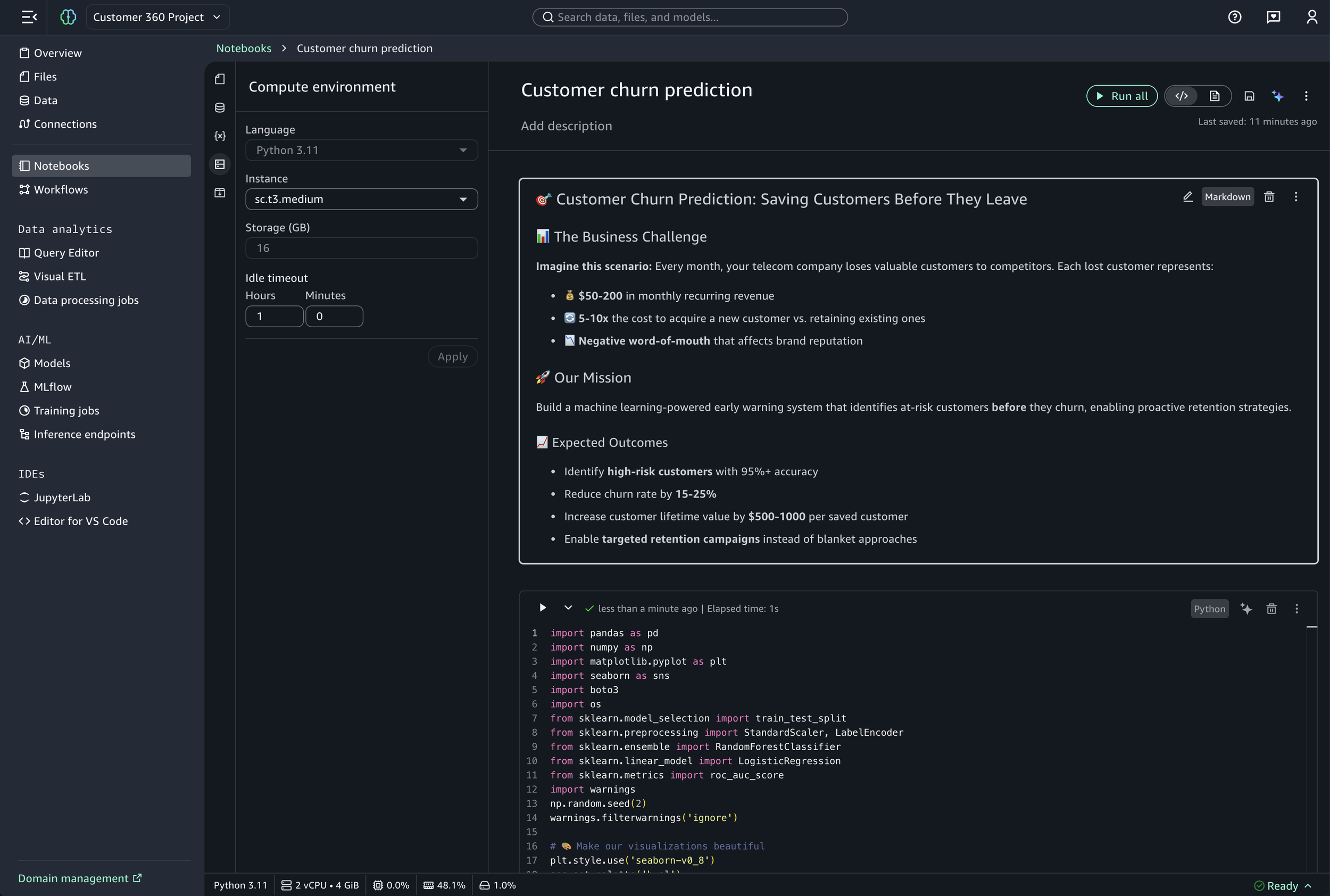The height and width of the screenshot is (896, 1330).
Task: Collapse the left navigation sidebar
Action: (x=29, y=16)
